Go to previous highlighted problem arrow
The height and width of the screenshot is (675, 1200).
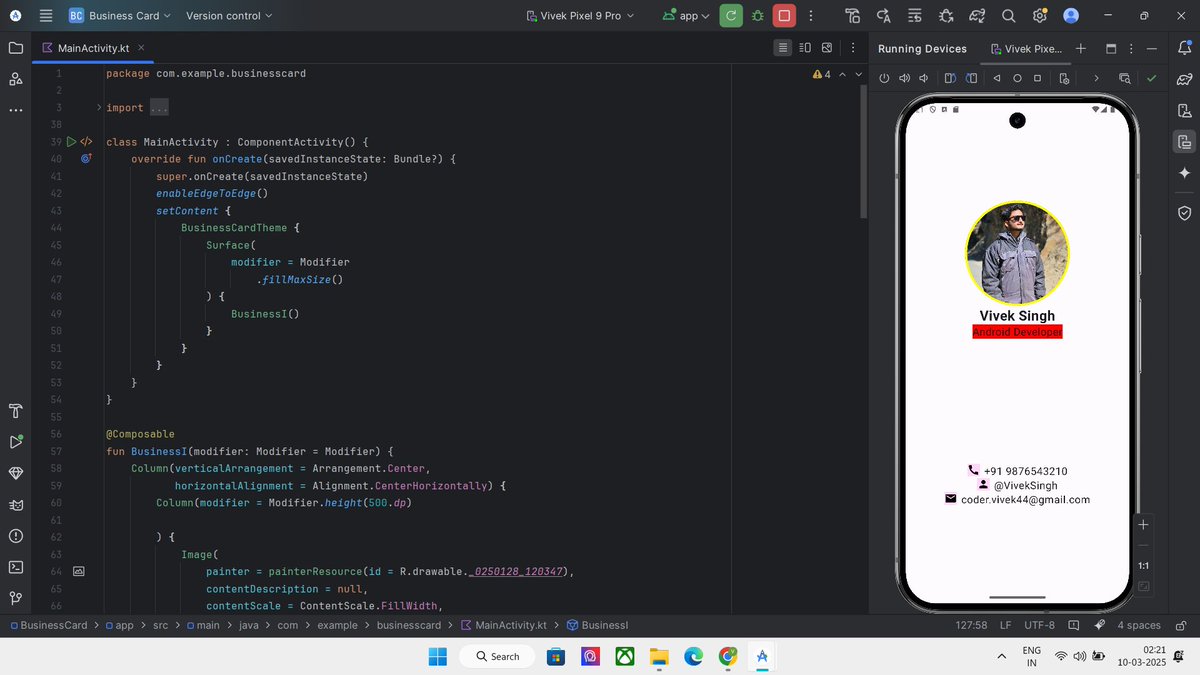click(842, 74)
